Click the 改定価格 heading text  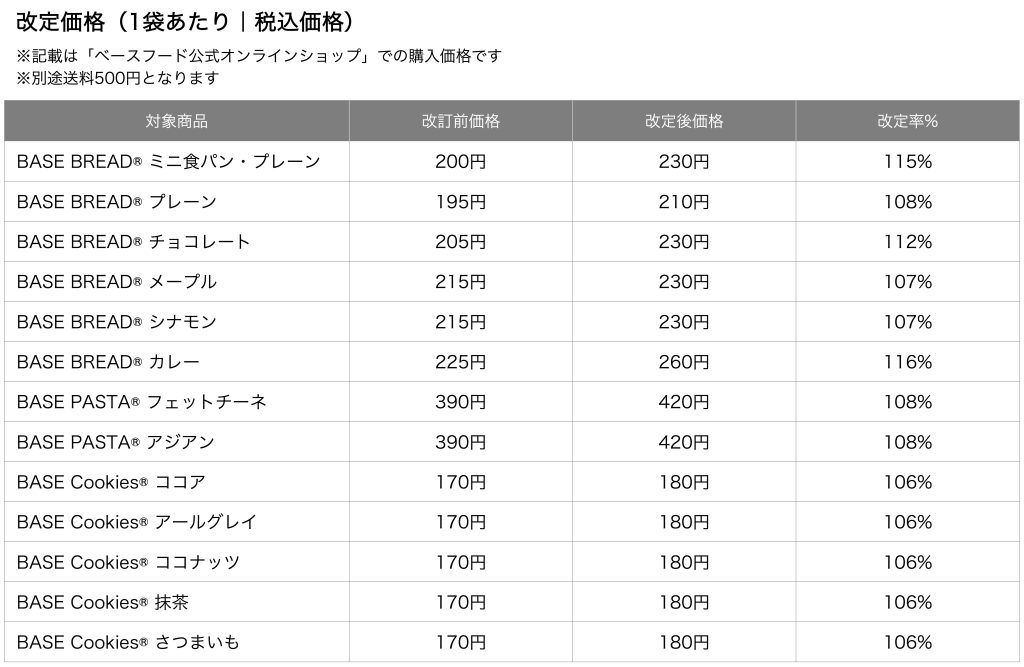coord(60,22)
